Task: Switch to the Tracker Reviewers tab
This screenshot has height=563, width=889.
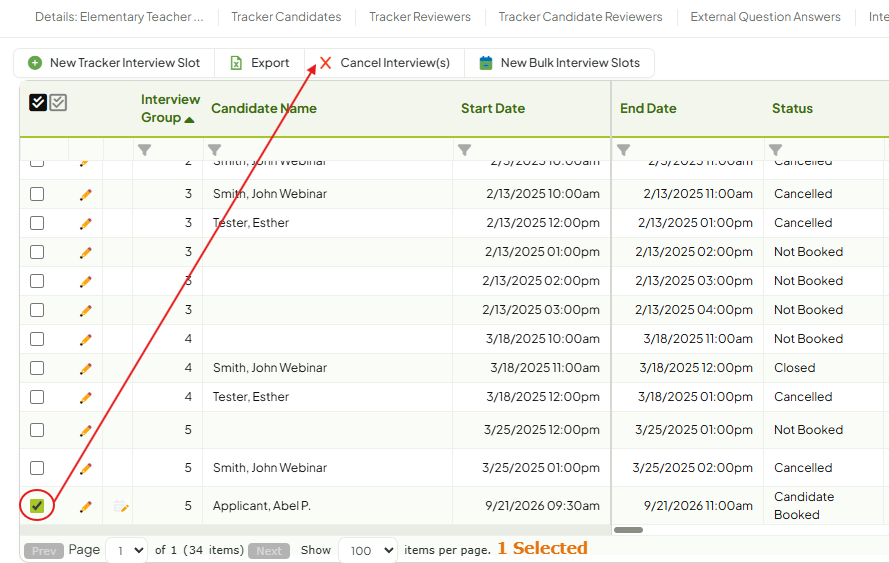Action: (x=420, y=17)
